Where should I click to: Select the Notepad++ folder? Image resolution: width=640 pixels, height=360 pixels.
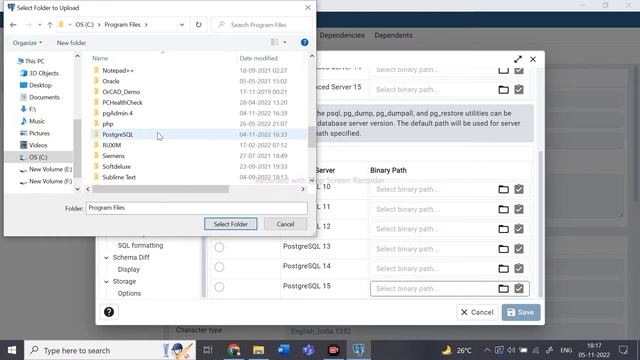[118, 71]
